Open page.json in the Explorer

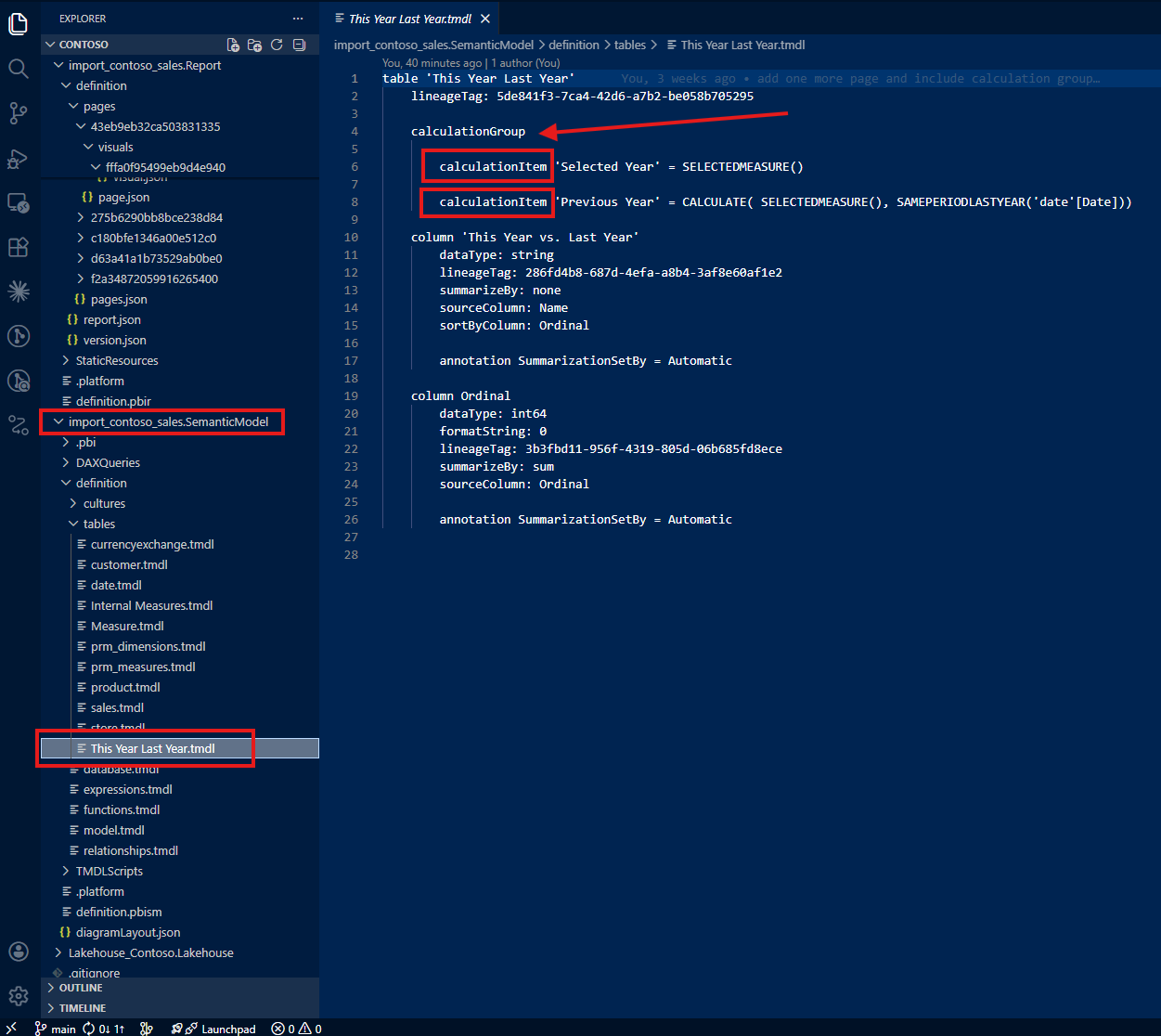coord(123,197)
